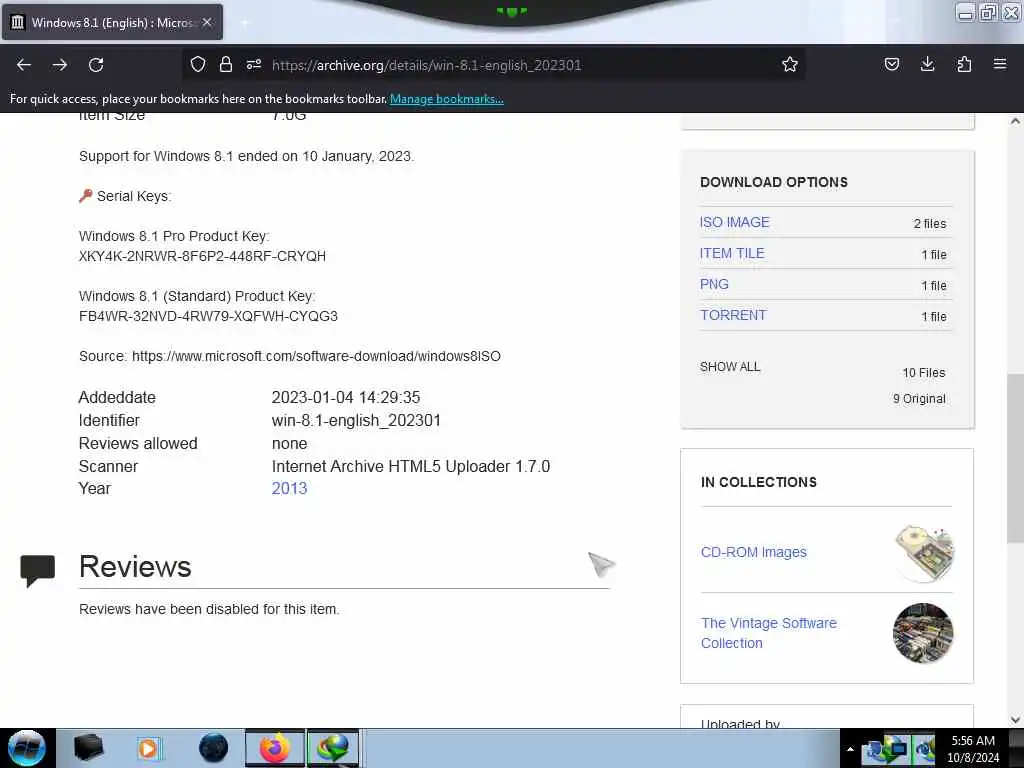The width and height of the screenshot is (1024, 768).
Task: Click the Reviews speech bubble icon
Action: (37, 570)
